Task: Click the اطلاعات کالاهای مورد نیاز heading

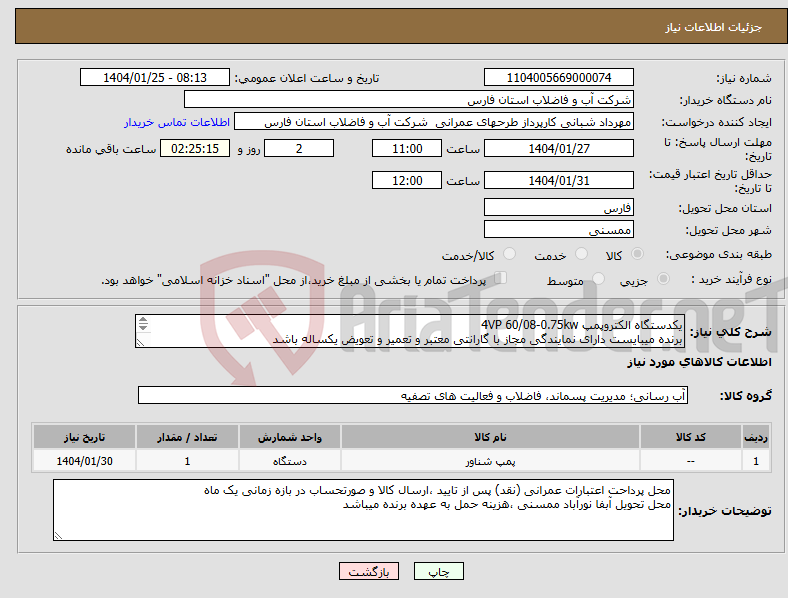Action: click(699, 362)
